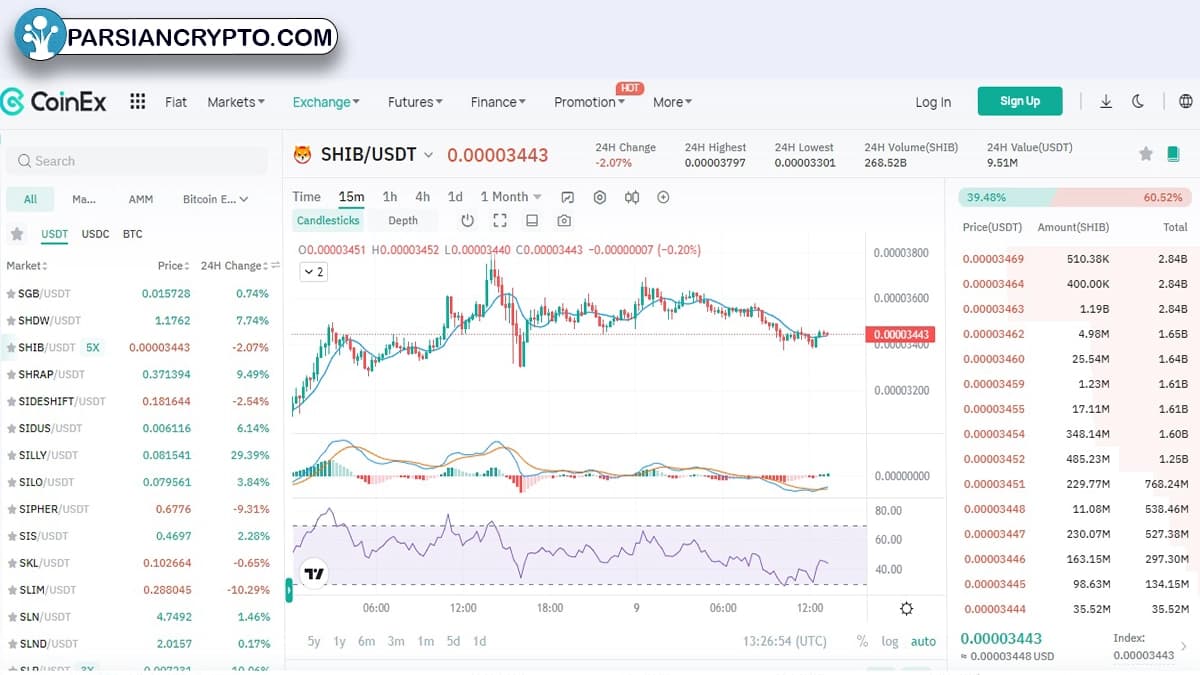The height and width of the screenshot is (675, 1200).
Task: Switch to the Depth chart tab
Action: click(403, 221)
